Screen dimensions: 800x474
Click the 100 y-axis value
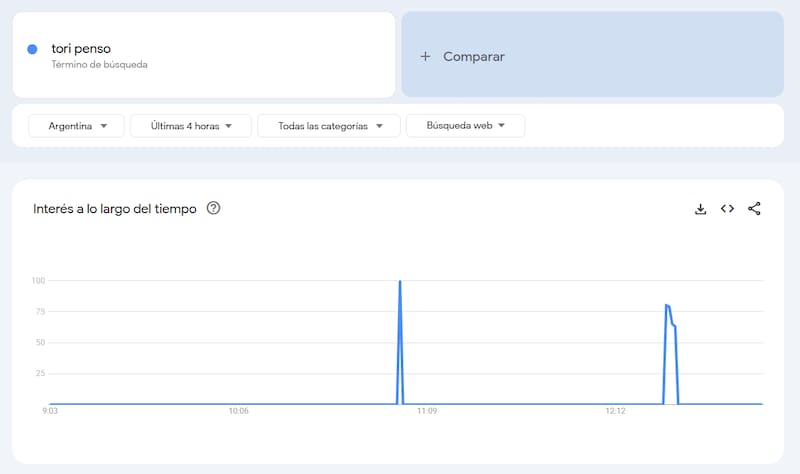38,281
